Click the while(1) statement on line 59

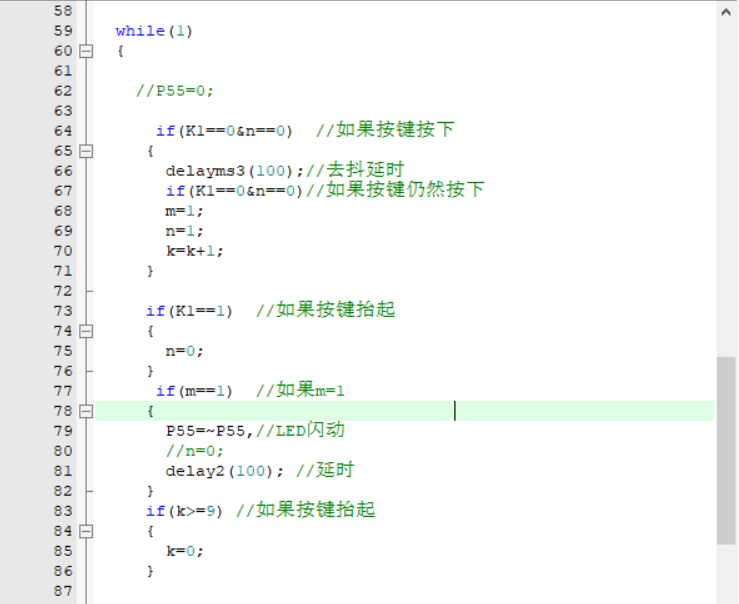154,31
